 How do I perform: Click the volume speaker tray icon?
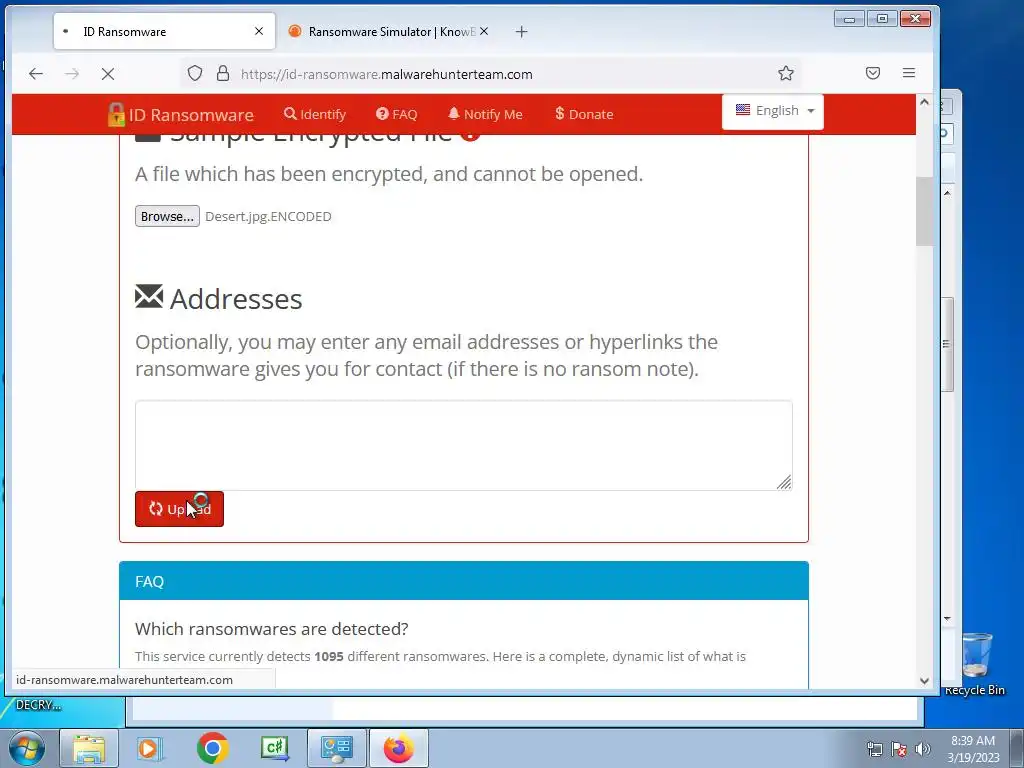923,749
